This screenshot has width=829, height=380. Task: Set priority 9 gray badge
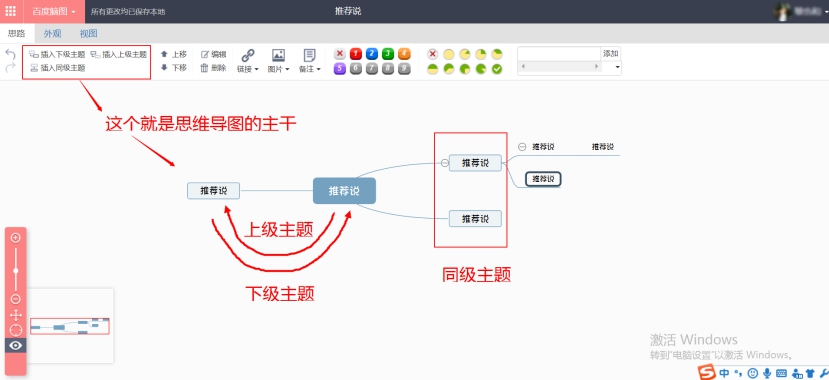[x=404, y=69]
